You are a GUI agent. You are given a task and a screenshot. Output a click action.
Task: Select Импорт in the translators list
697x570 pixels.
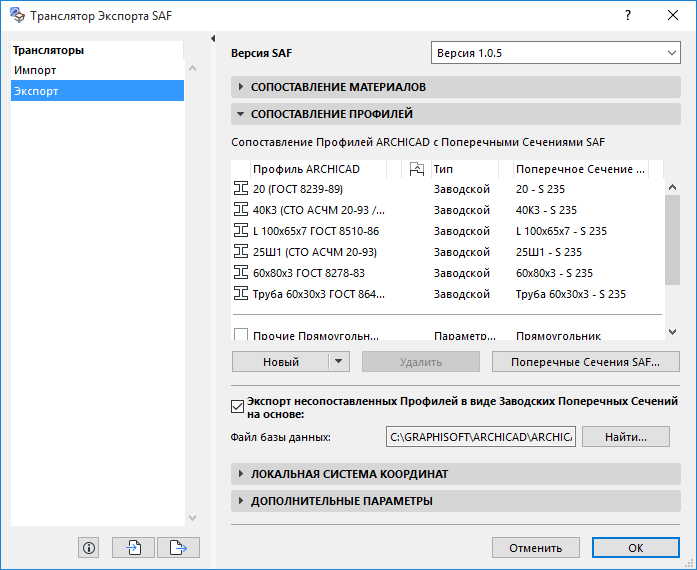(x=97, y=70)
